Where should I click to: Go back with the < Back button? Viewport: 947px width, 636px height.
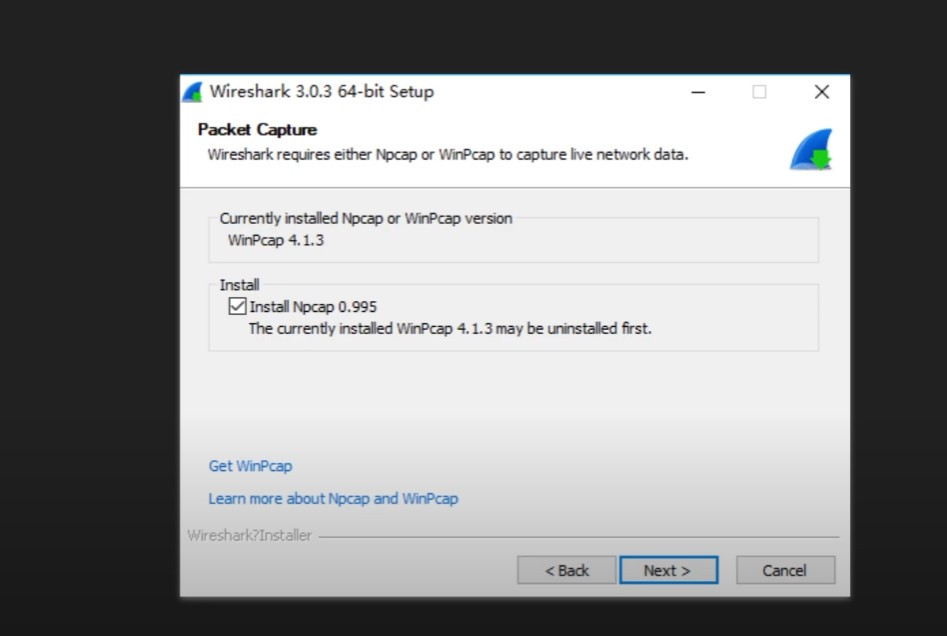(567, 570)
